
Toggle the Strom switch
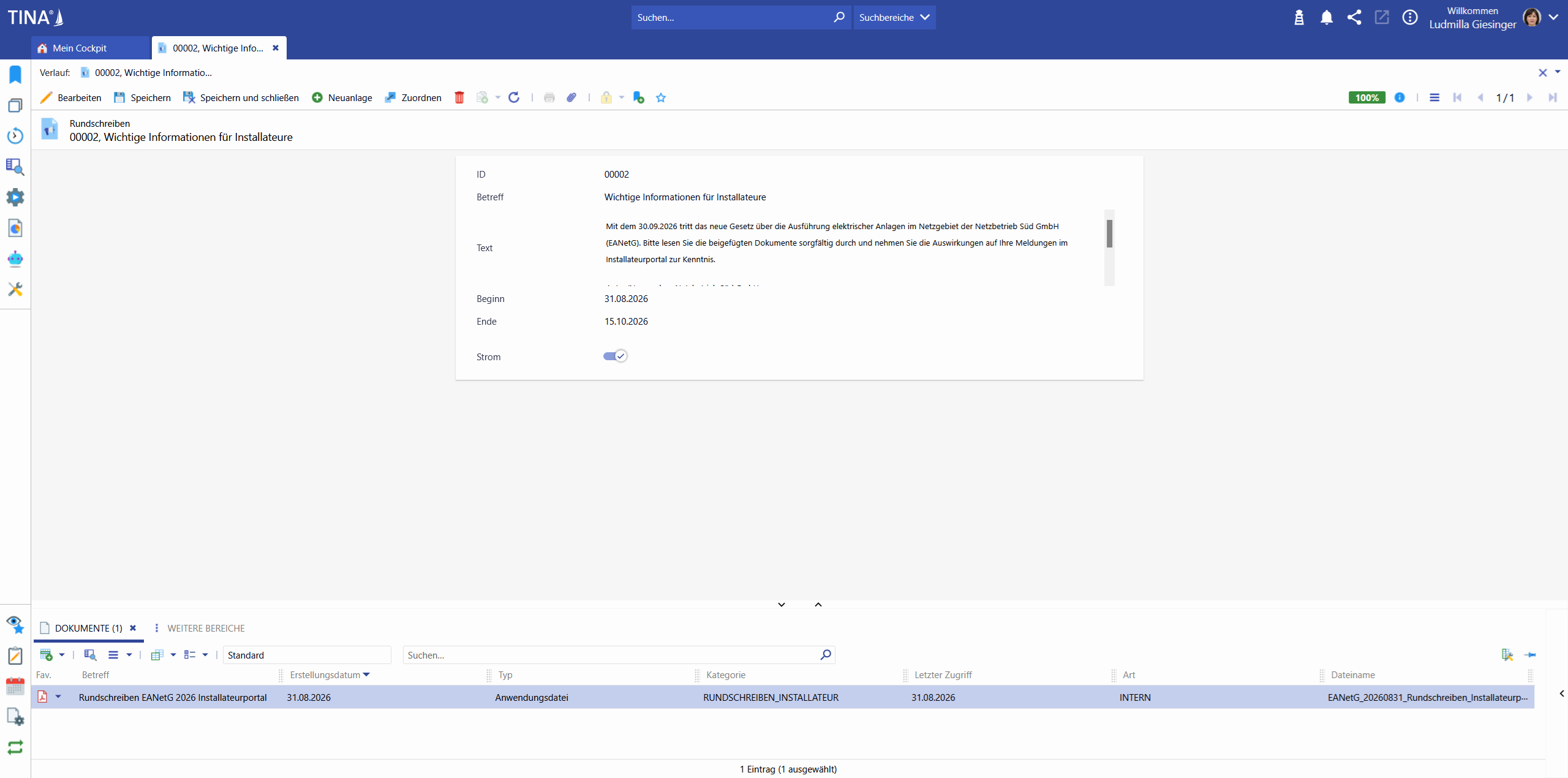[x=615, y=356]
